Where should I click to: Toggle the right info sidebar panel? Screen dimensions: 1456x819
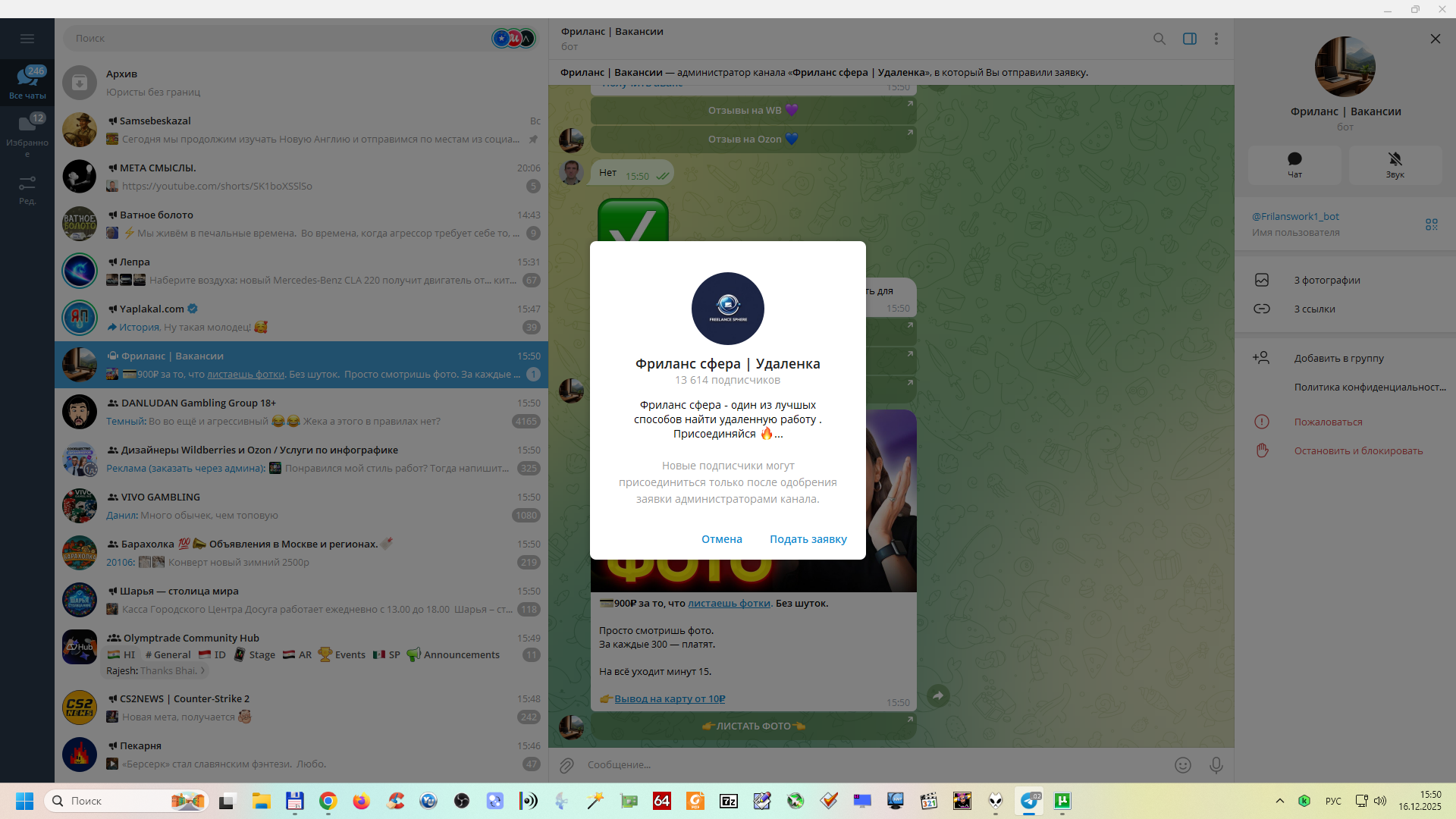pos(1190,39)
